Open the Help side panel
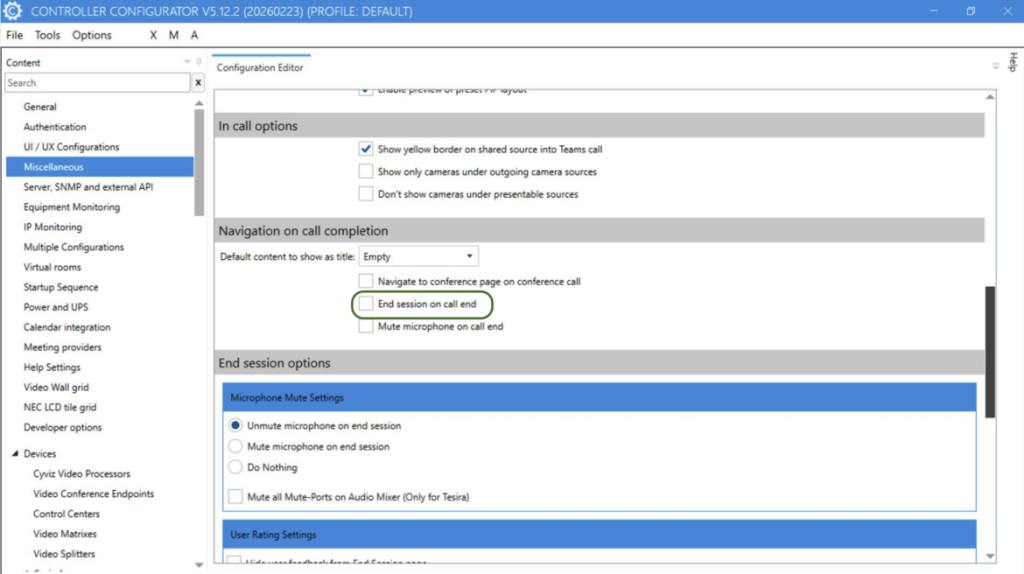1024x574 pixels. click(1012, 60)
